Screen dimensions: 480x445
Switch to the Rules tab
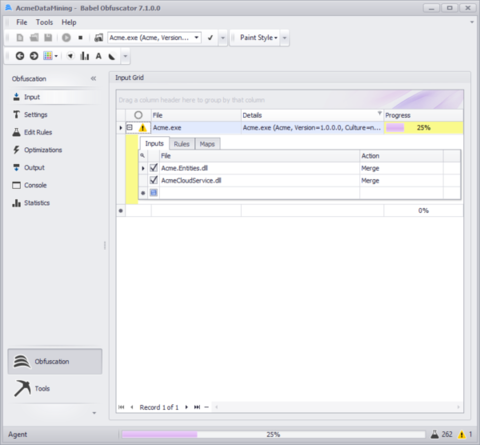182,144
